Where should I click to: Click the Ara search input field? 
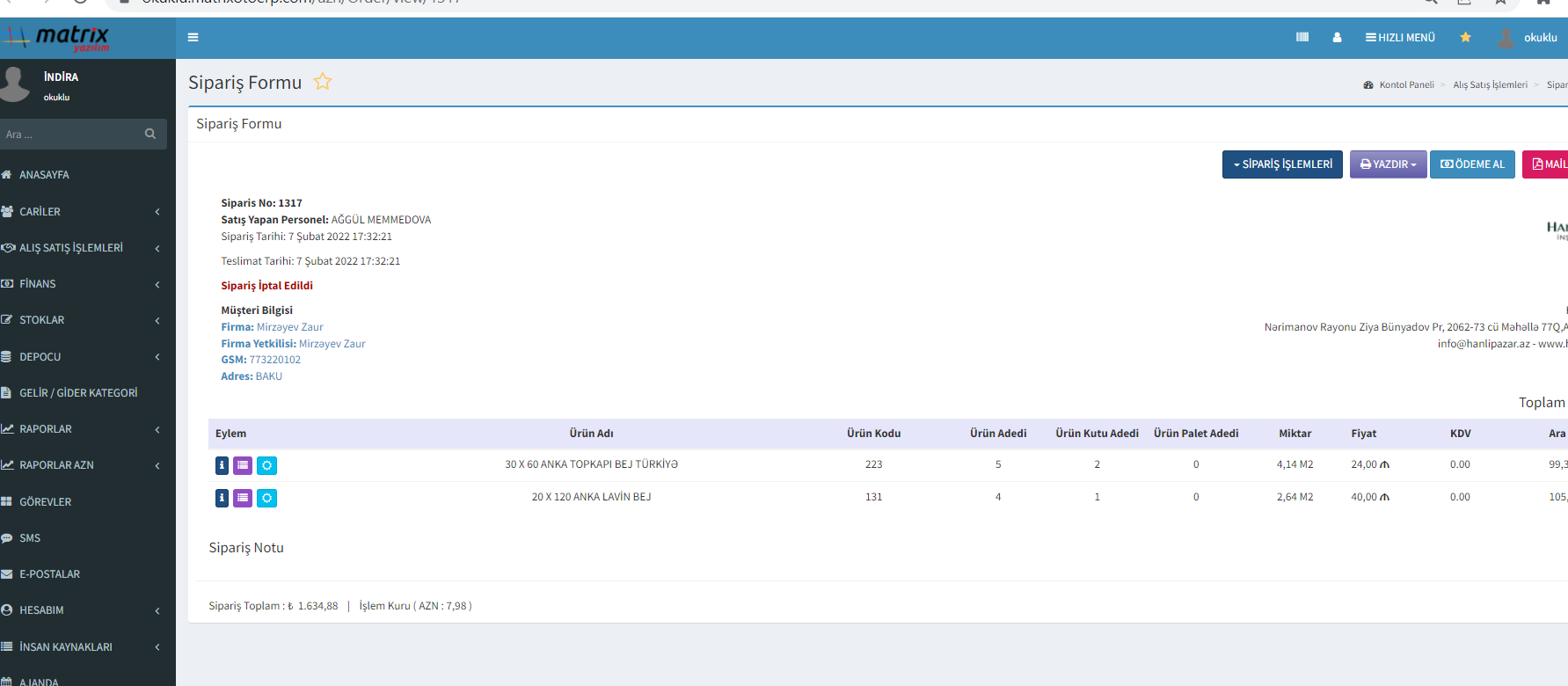(70, 135)
